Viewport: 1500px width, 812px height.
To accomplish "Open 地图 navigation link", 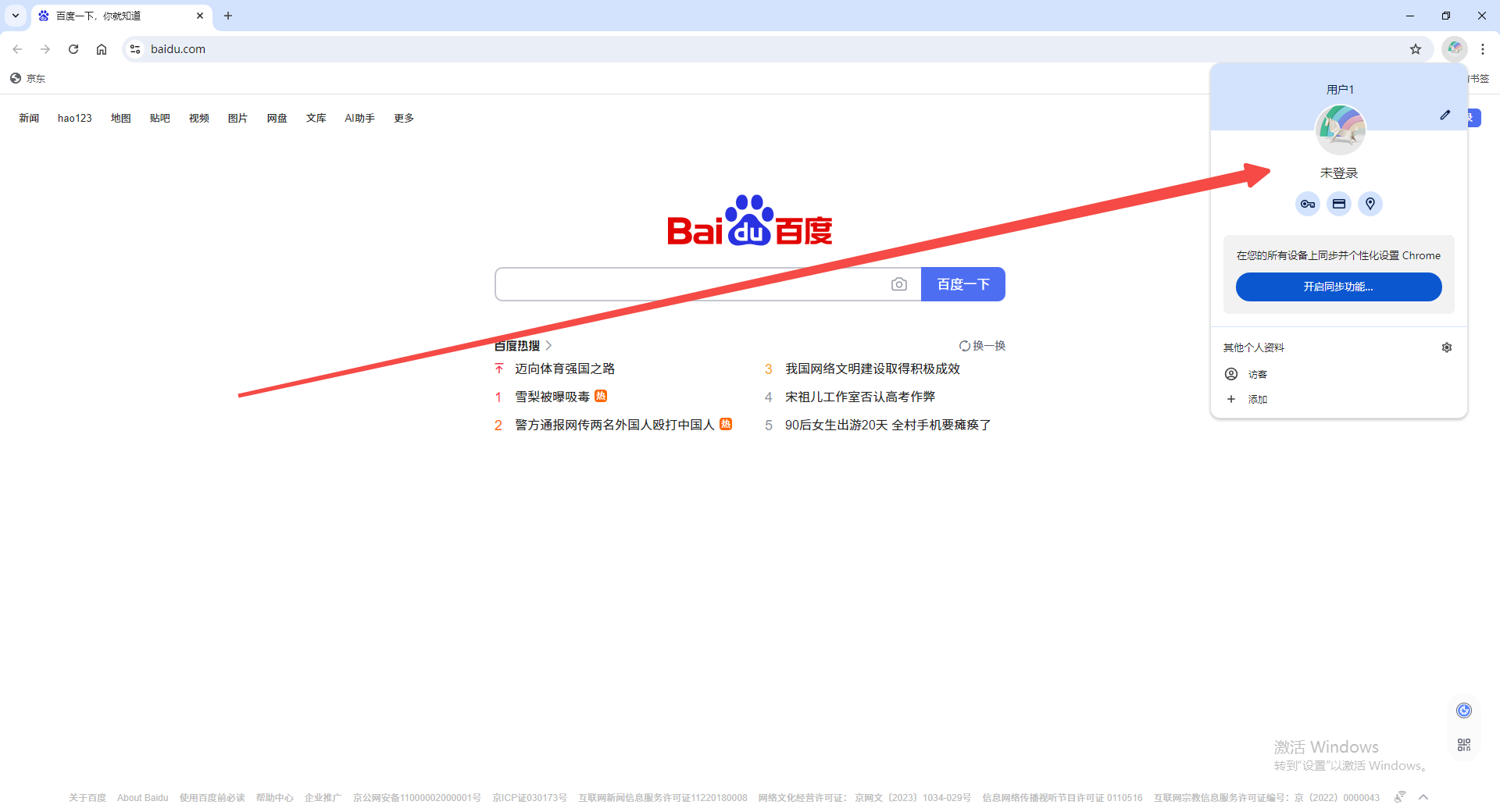I will (x=121, y=118).
